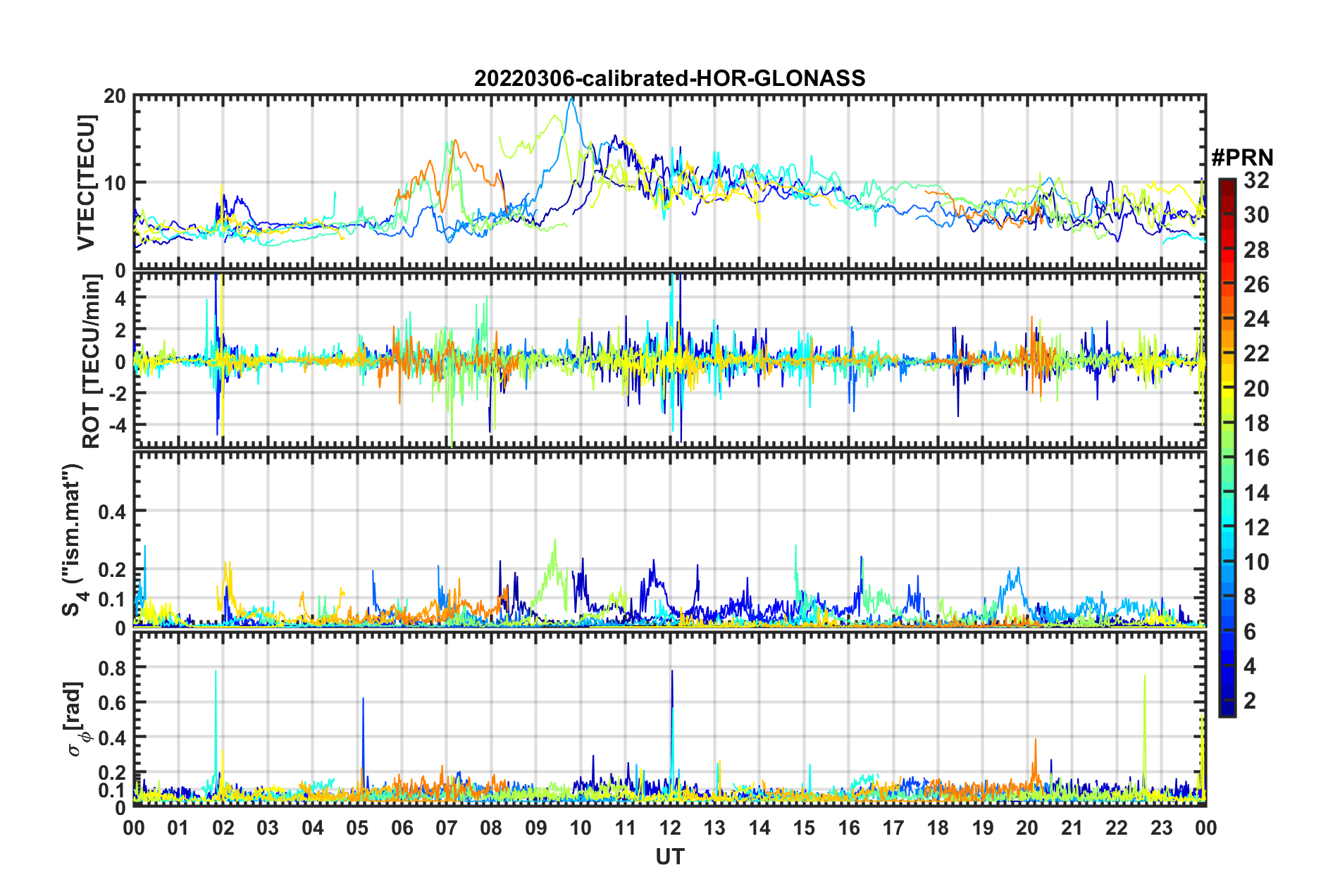Click the "19" tick on the UT axis
The image size is (1340, 896).
(983, 828)
